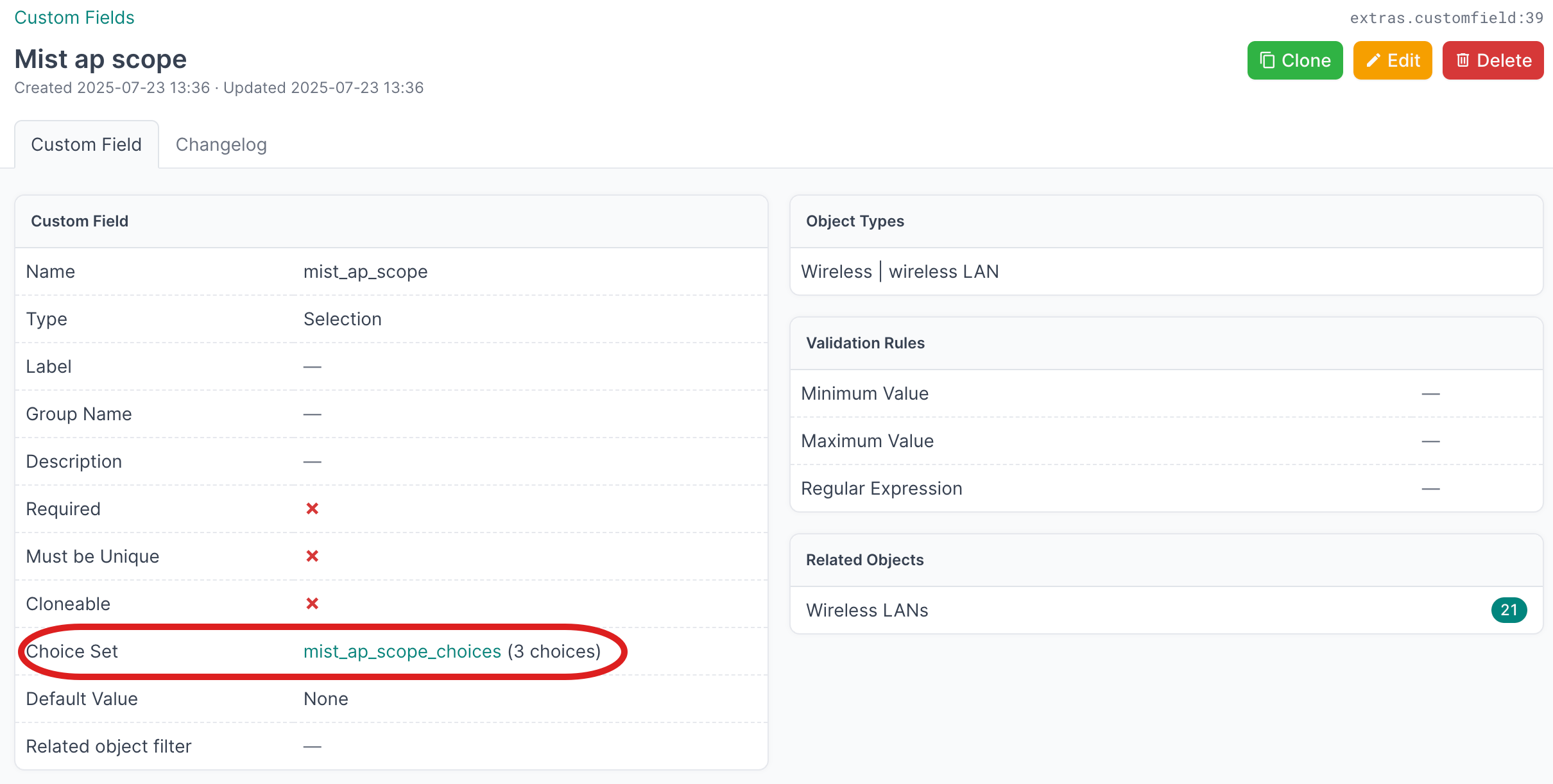The height and width of the screenshot is (784, 1553).
Task: Click the extras.customfield:39 identifier text
Action: tap(1446, 18)
